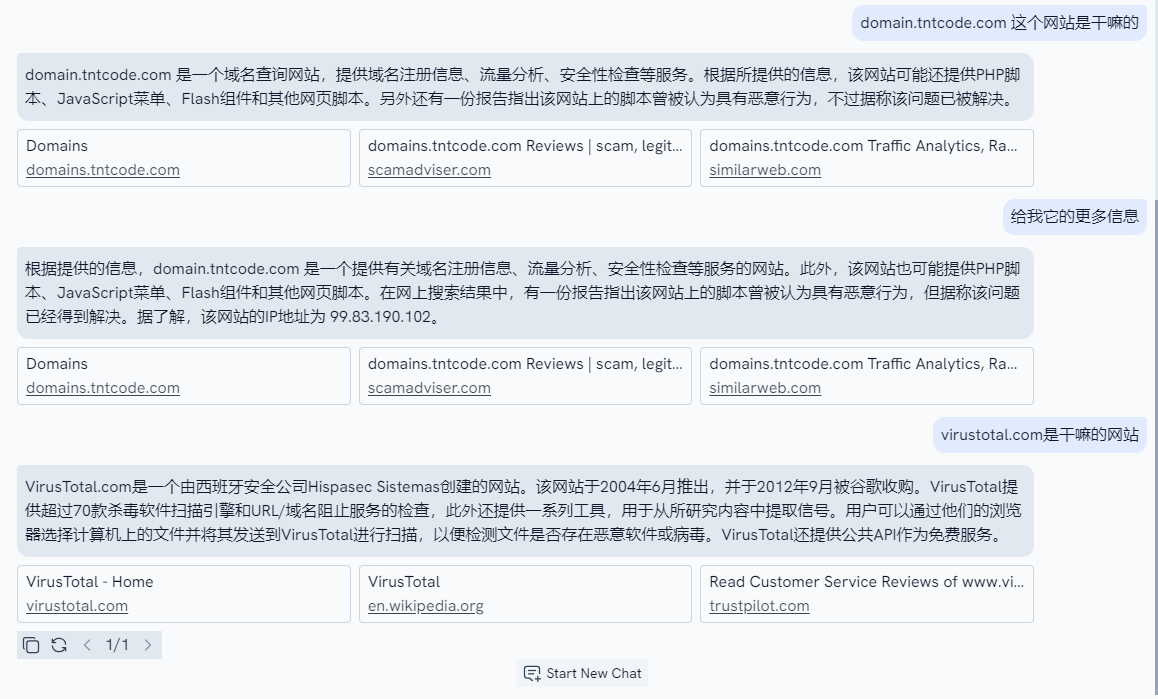Open similarweb.com link below the IP-address answer

click(765, 388)
